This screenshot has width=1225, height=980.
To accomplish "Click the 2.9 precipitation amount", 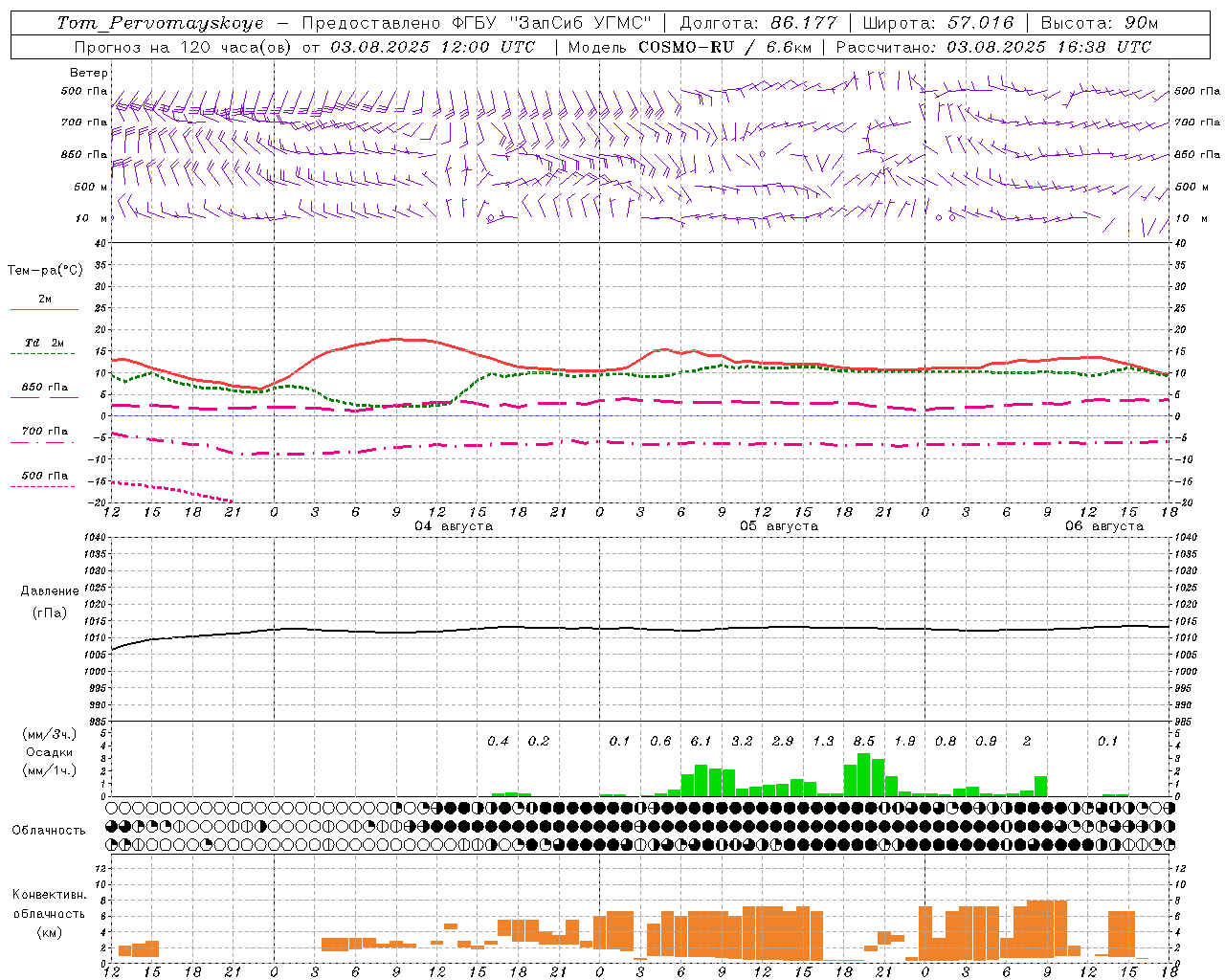I will click(x=783, y=741).
